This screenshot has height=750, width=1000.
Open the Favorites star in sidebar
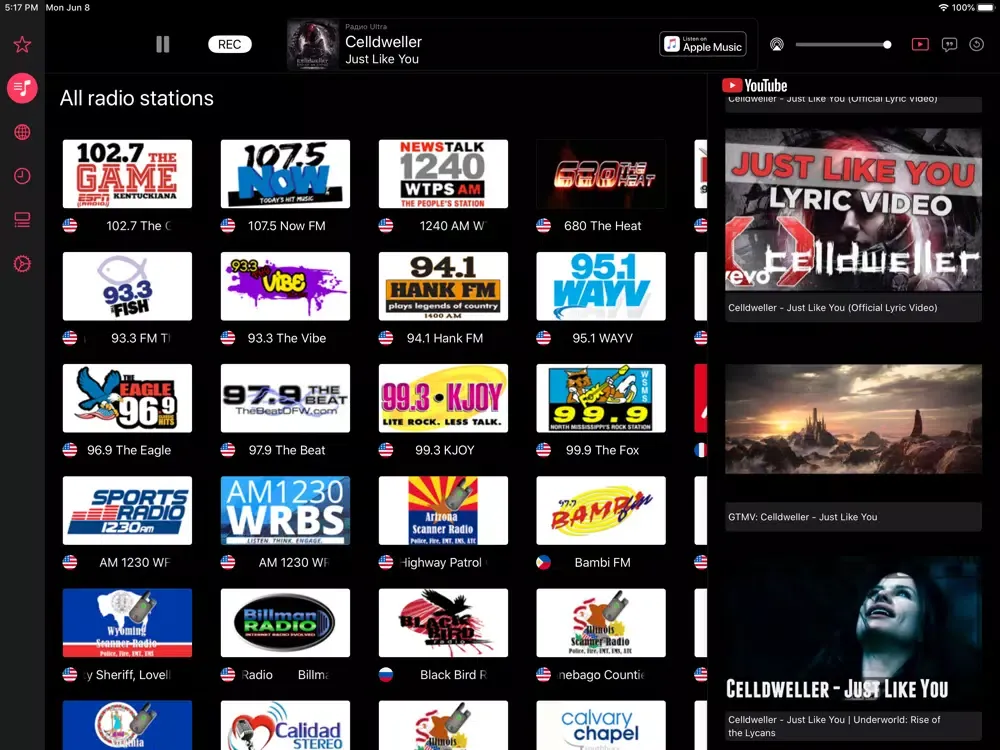pos(22,45)
